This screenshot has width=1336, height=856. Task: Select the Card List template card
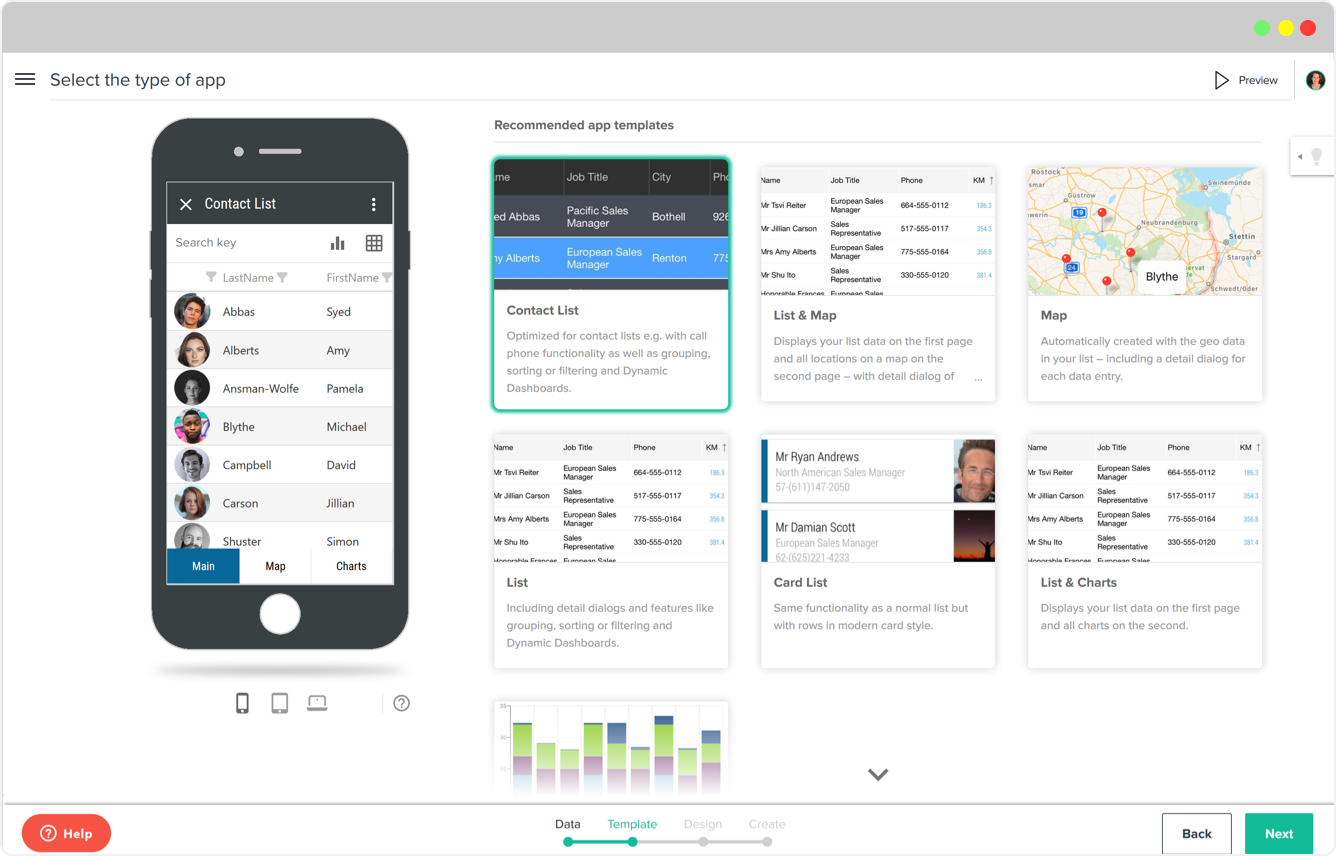(x=878, y=551)
